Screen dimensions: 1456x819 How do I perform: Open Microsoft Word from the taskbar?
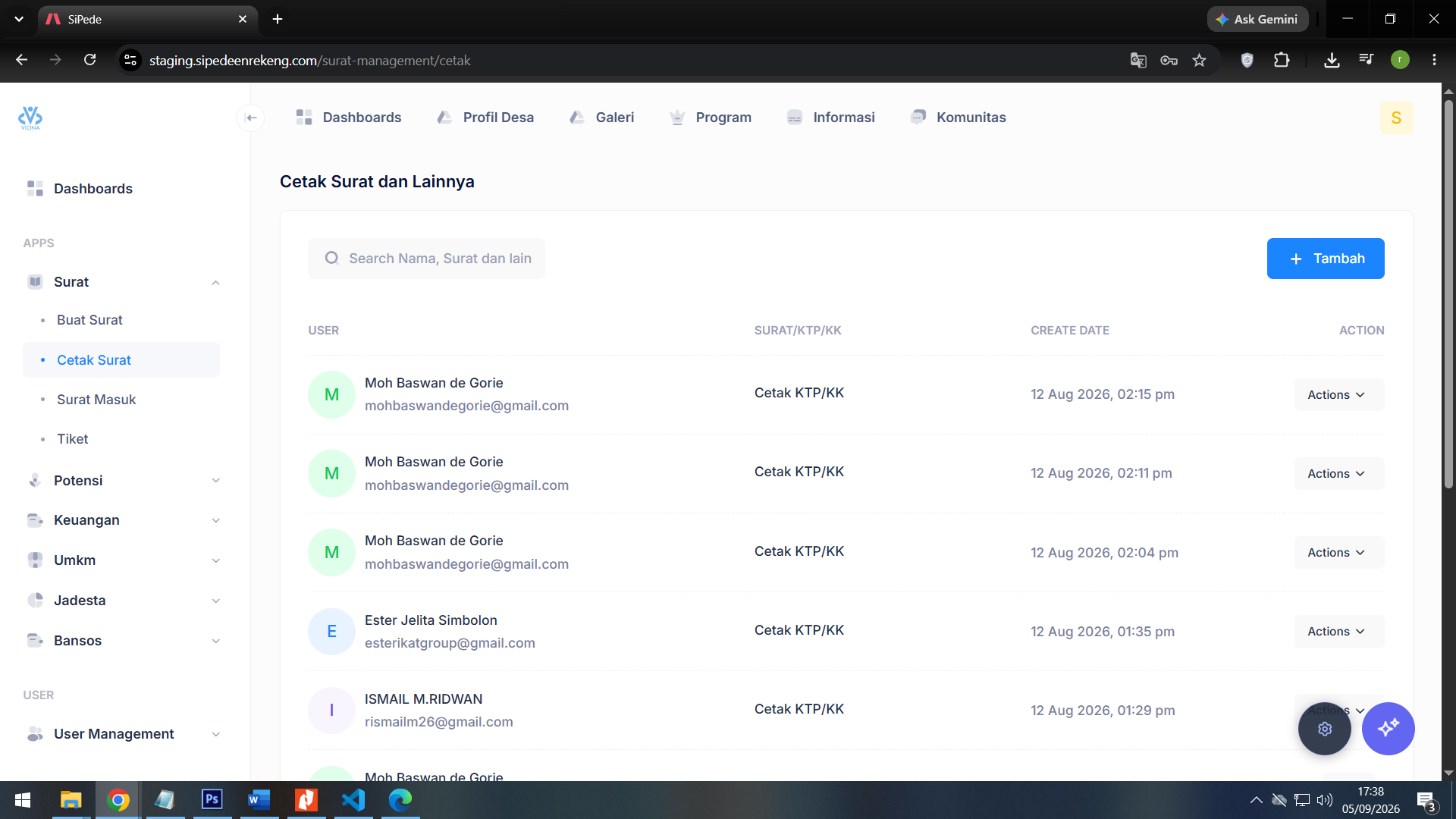coord(259,799)
